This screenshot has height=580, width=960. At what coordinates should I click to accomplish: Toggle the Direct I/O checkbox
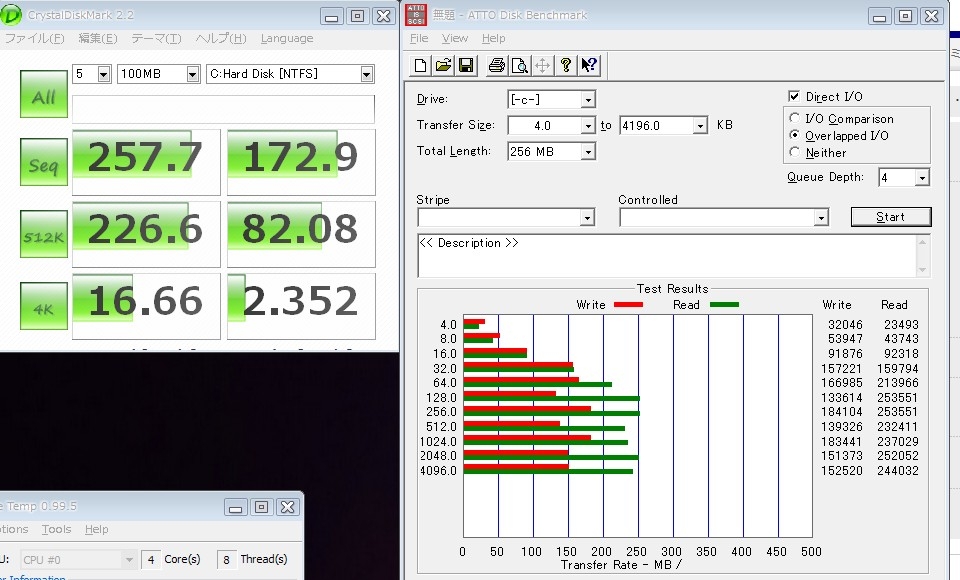click(x=795, y=97)
